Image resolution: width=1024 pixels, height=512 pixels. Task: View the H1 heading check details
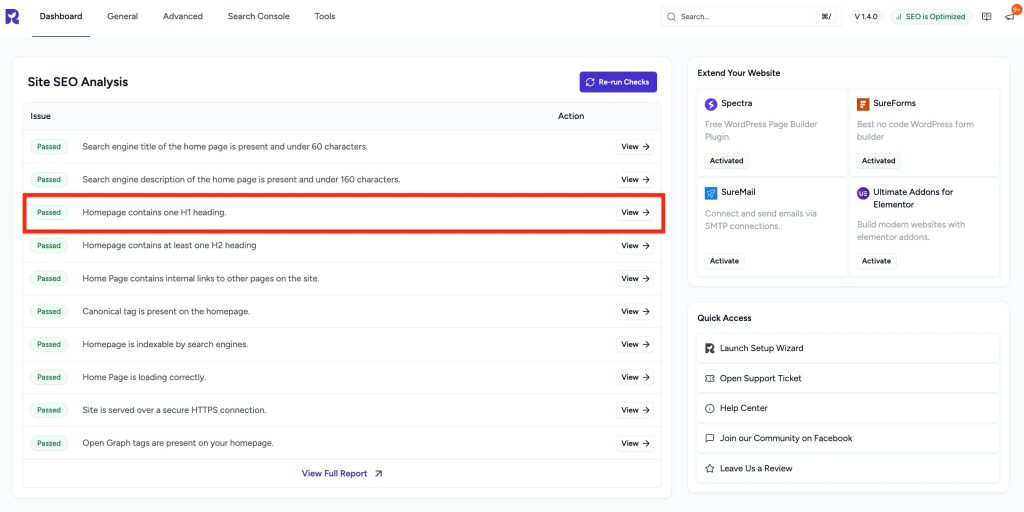[635, 213]
